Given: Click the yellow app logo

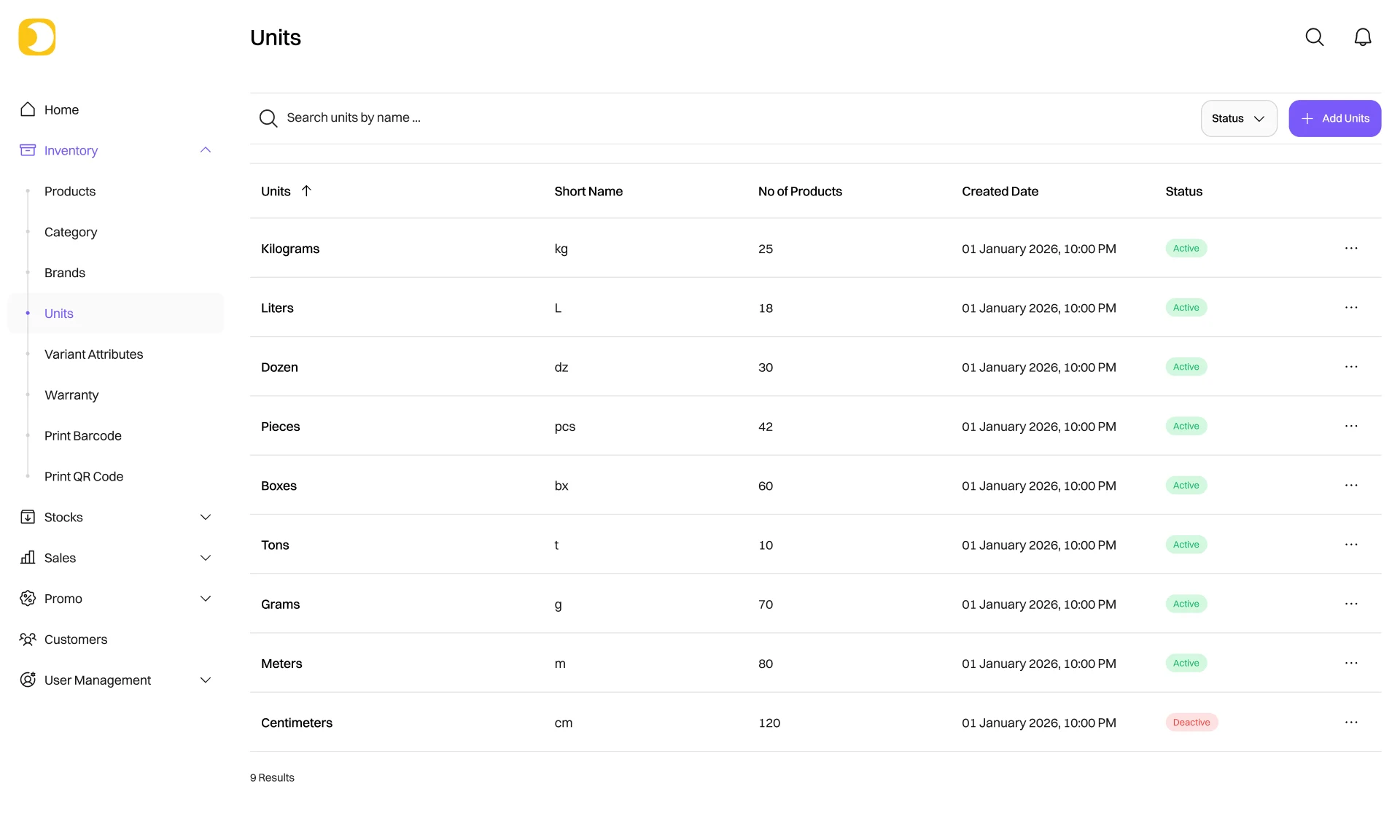Looking at the screenshot, I should tap(36, 36).
